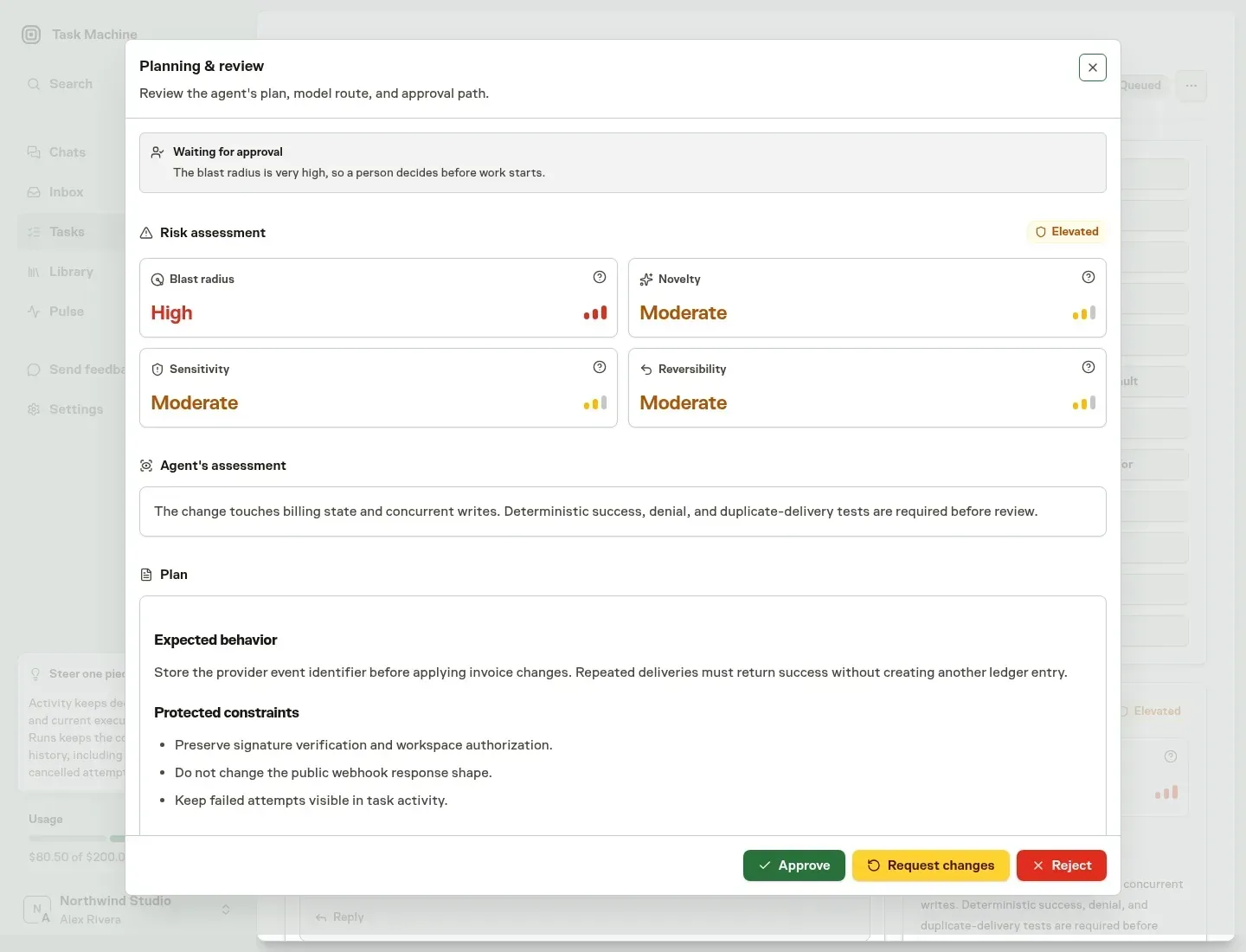Click the Library books icon

pyautogui.click(x=34, y=272)
